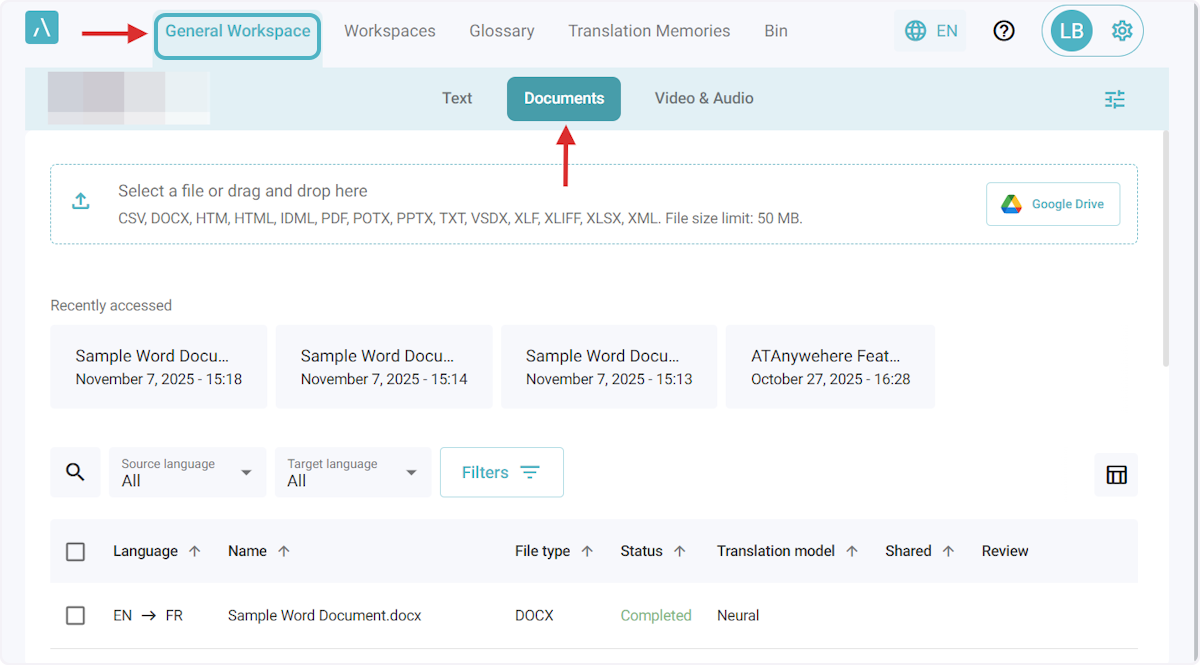Sort by Name column arrow

click(284, 551)
